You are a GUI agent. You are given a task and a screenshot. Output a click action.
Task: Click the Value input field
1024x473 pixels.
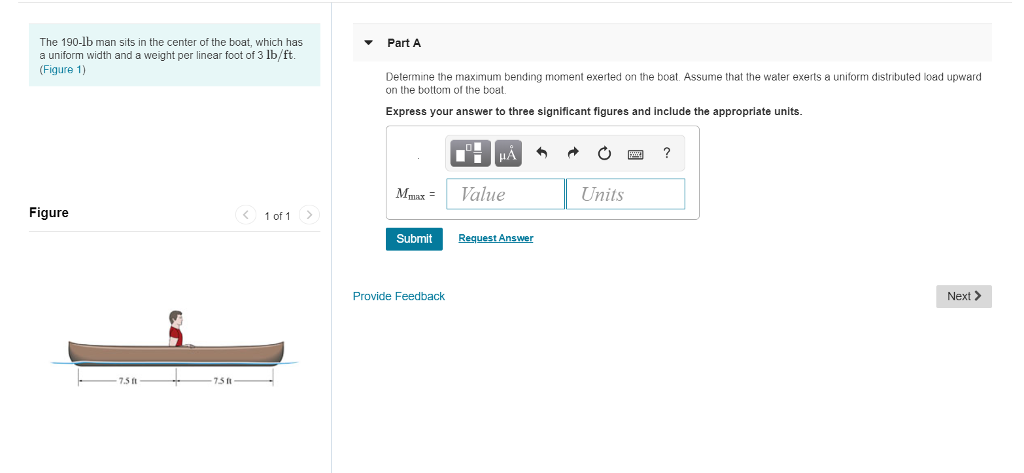click(505, 194)
